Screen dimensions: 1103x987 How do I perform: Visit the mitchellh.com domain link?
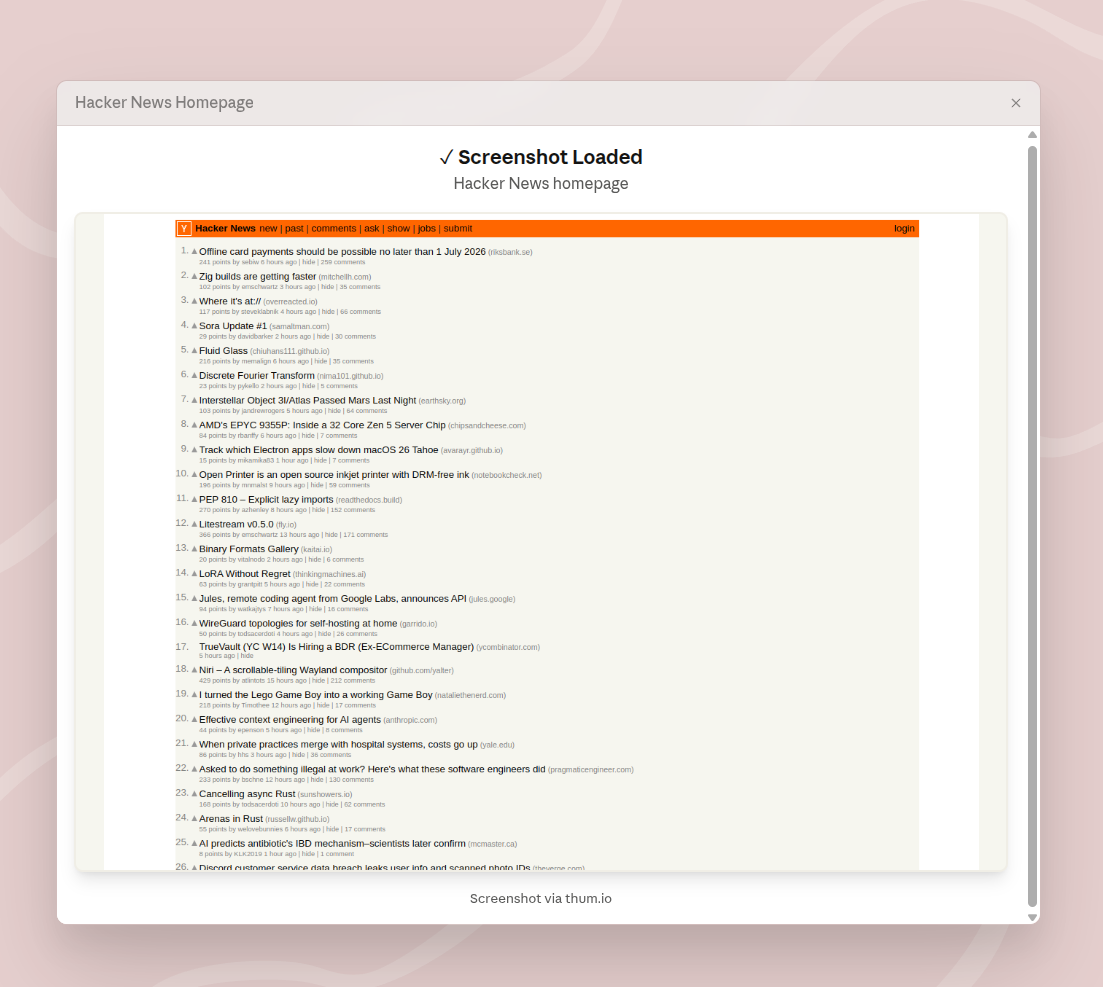click(x=345, y=276)
